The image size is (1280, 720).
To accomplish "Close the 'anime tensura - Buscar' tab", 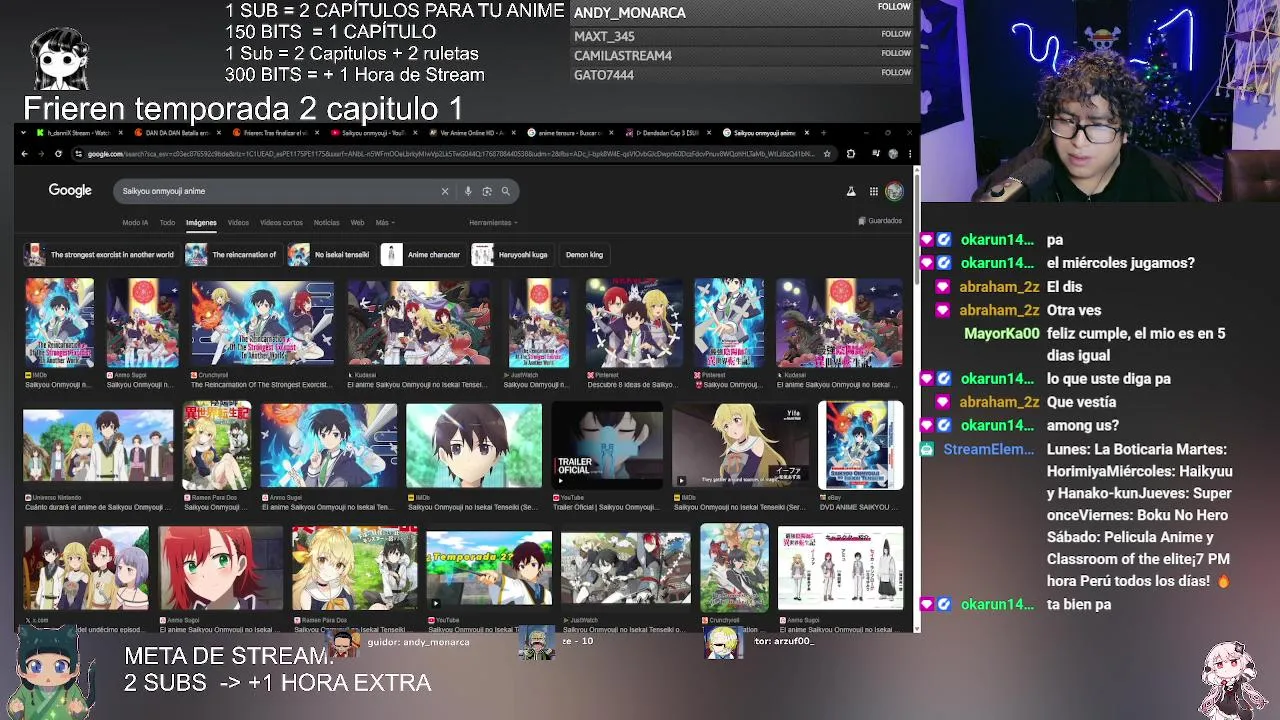I will point(610,133).
